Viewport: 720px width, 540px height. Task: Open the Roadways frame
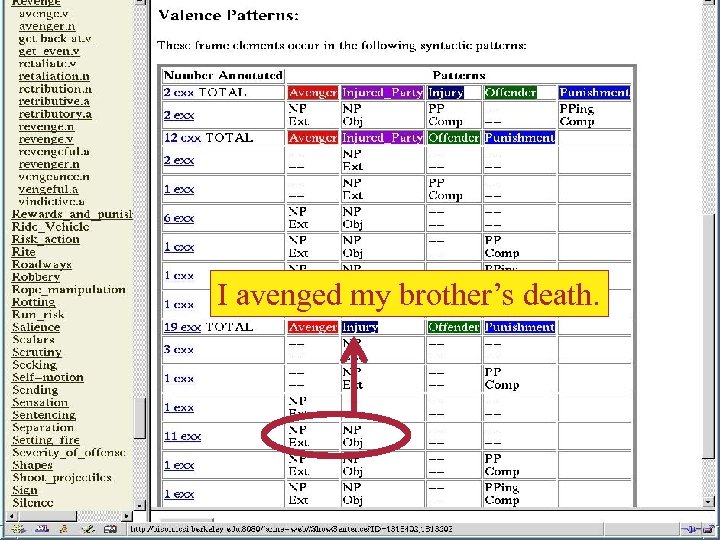click(x=42, y=264)
